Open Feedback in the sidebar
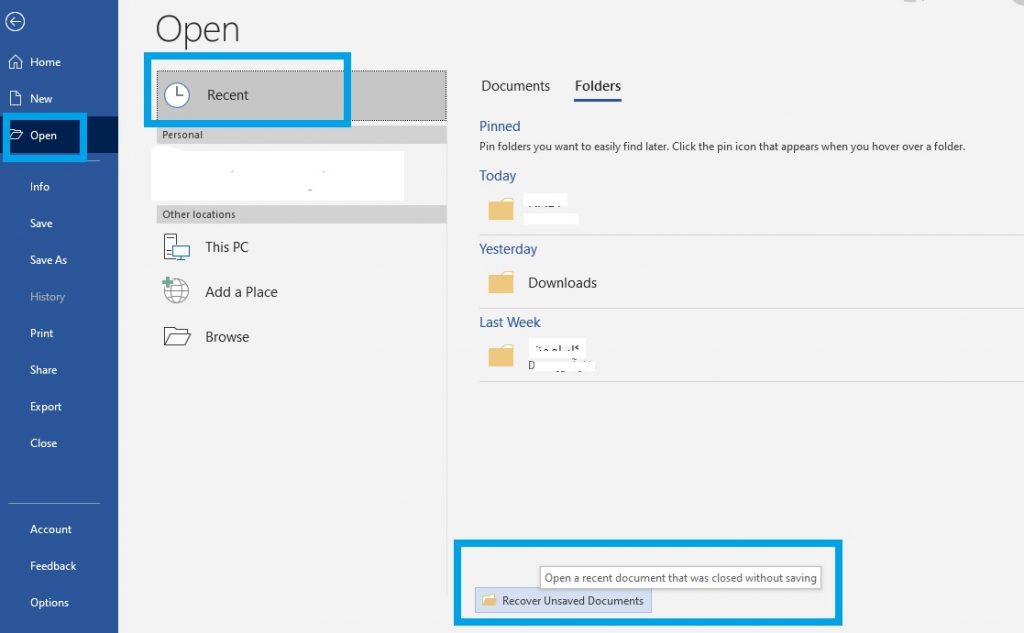Screen dimensions: 1024x633 tap(53, 566)
